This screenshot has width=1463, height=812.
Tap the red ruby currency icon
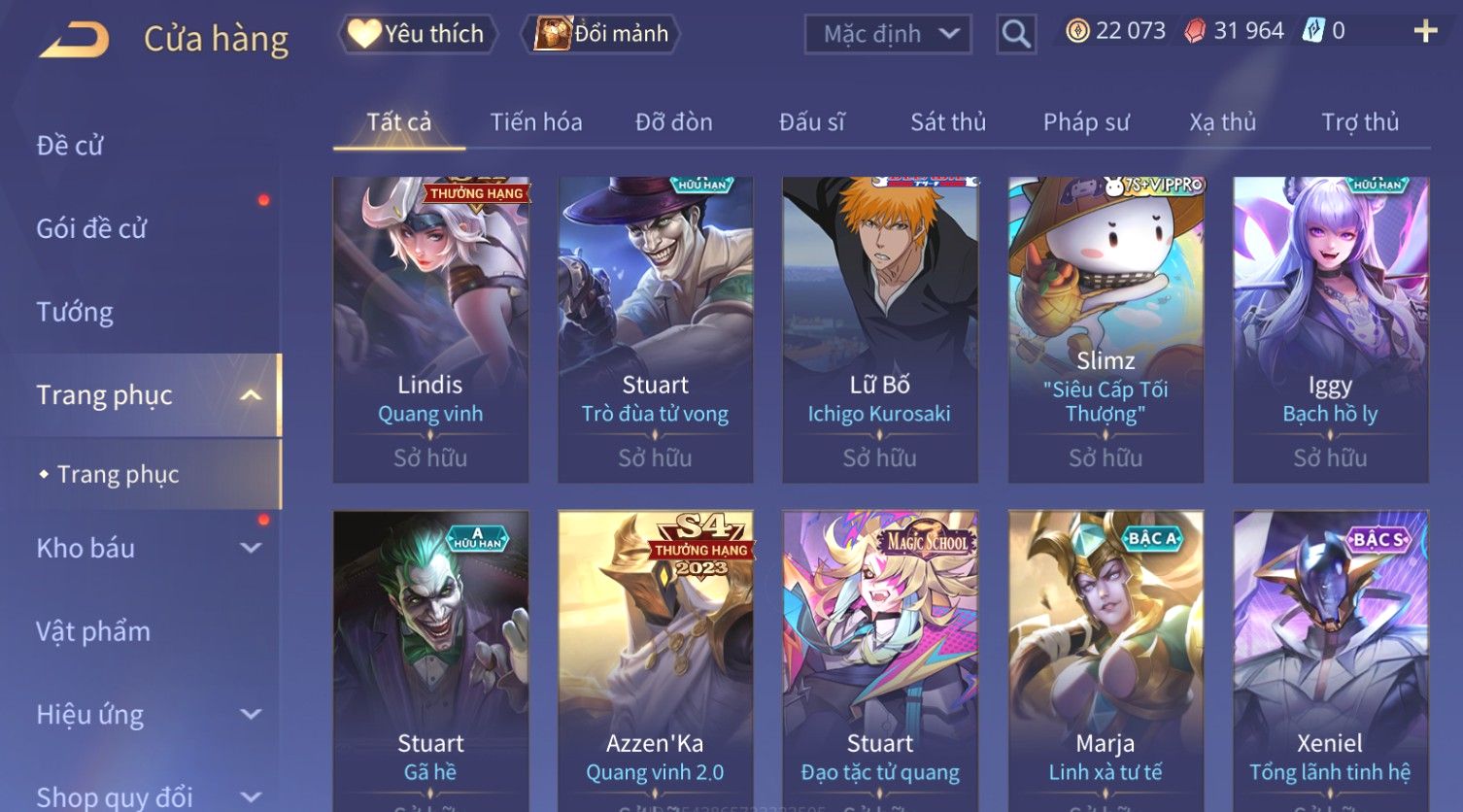click(1195, 31)
